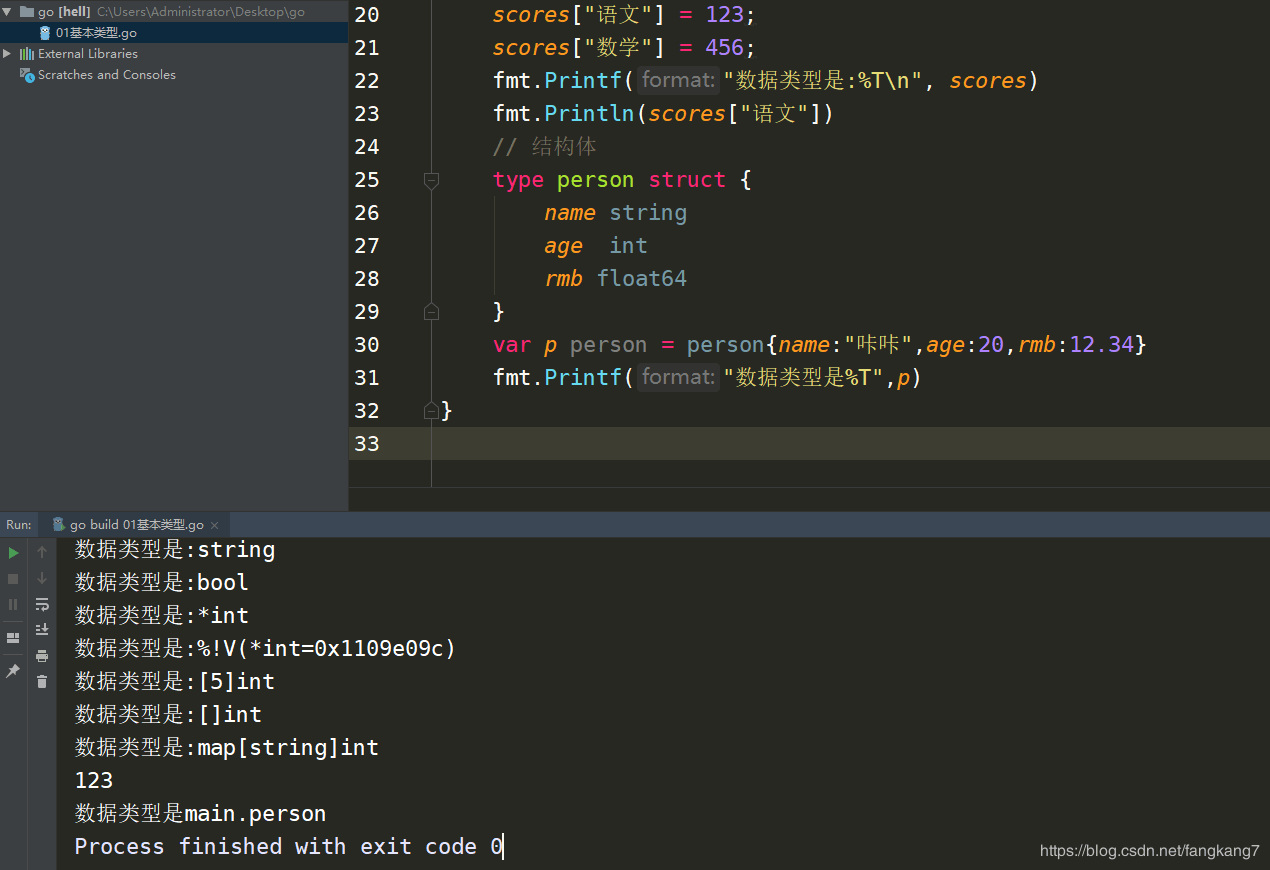Click output line '数据类型是:bool'
The width and height of the screenshot is (1270, 870).
tap(162, 583)
